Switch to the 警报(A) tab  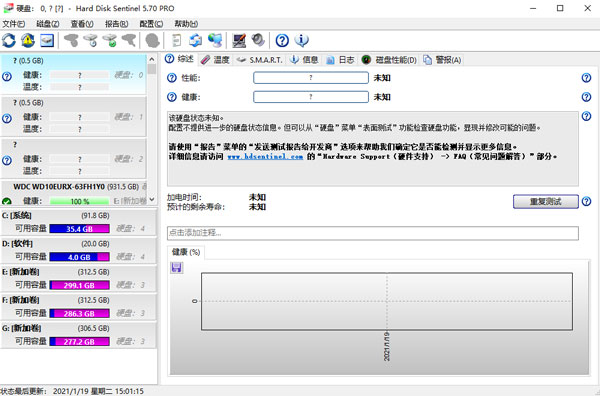(x=442, y=60)
